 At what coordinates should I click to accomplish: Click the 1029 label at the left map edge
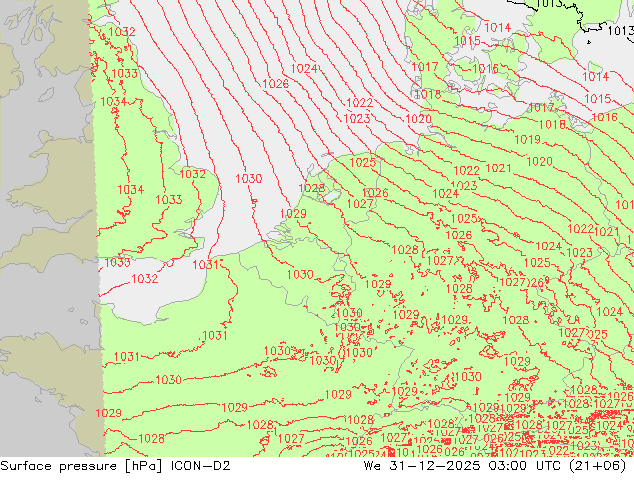coord(108,413)
